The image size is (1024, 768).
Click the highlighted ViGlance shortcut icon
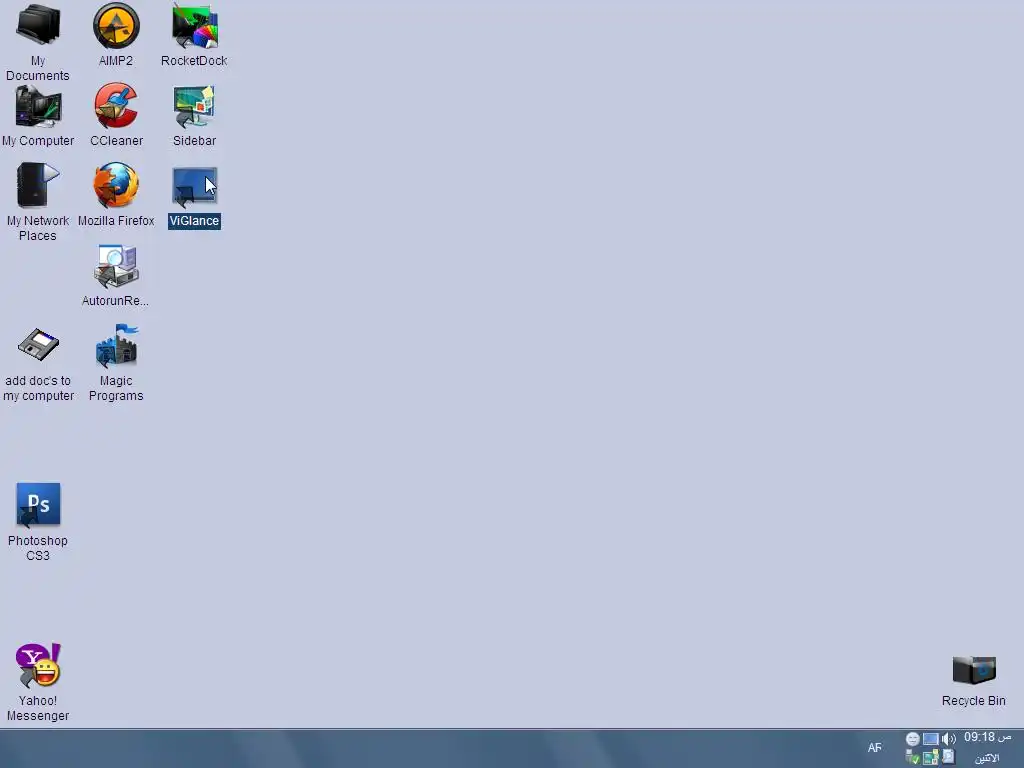[x=194, y=187]
